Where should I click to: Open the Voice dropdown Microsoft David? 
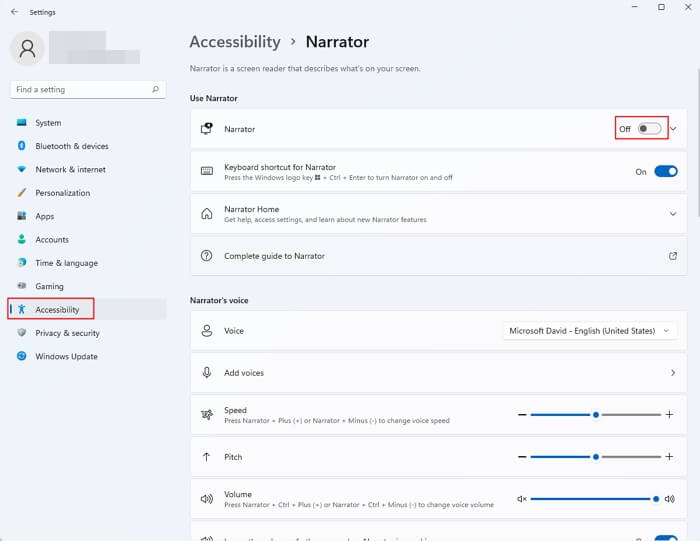[589, 331]
